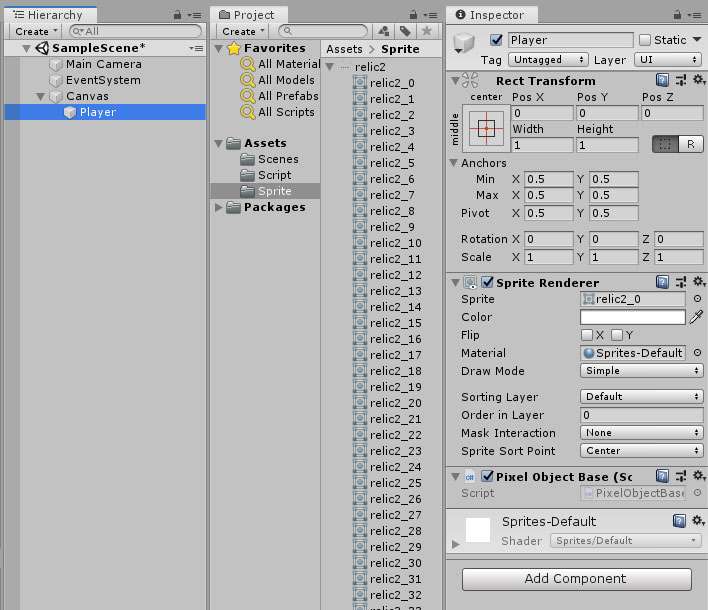The height and width of the screenshot is (610, 708).
Task: Open Sprite Renderer help reference icon
Action: pyautogui.click(x=662, y=282)
